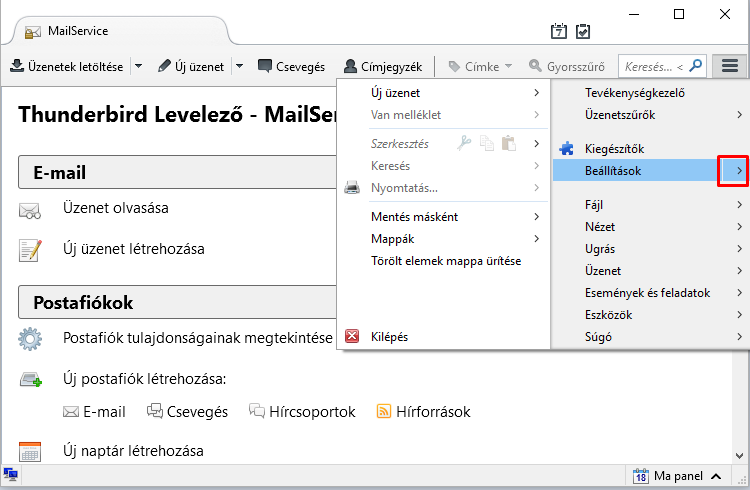Click the Címjegyzék address book button
The image size is (750, 490).
[383, 67]
